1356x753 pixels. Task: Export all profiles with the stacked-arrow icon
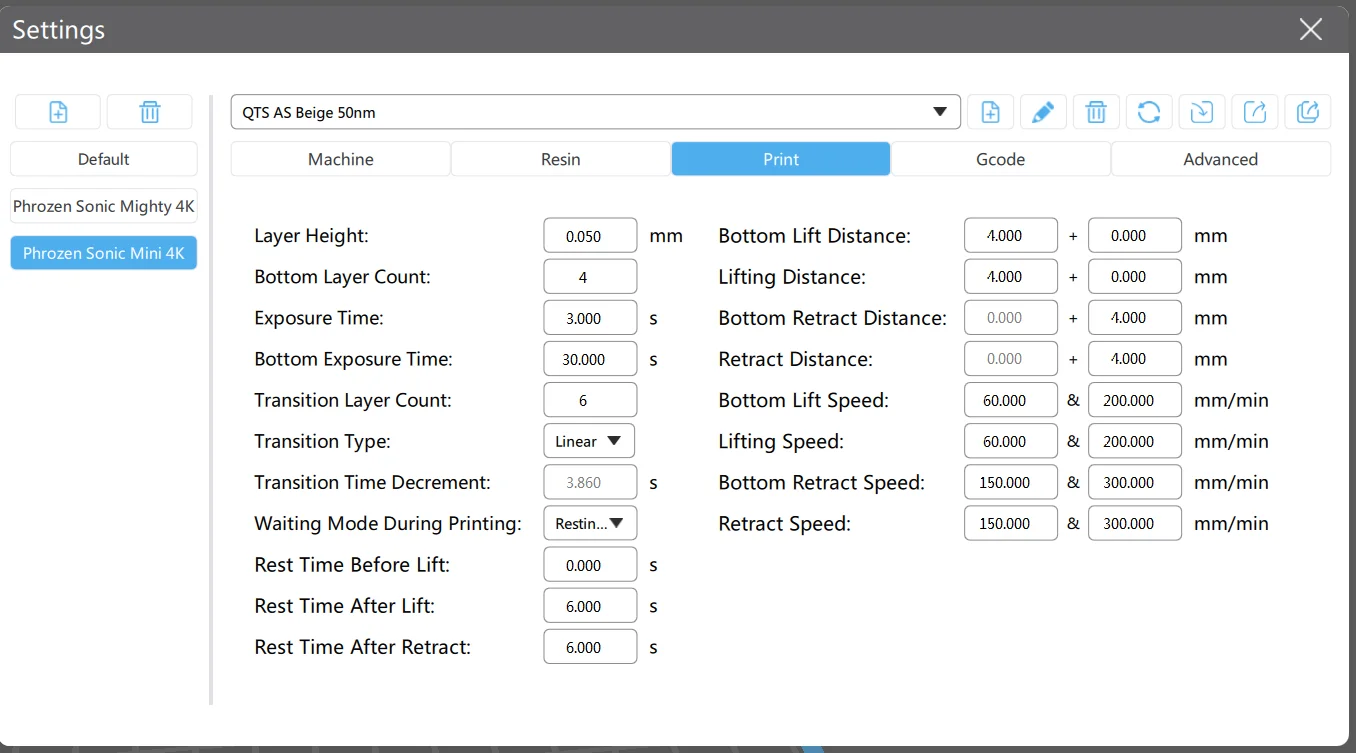tap(1308, 112)
